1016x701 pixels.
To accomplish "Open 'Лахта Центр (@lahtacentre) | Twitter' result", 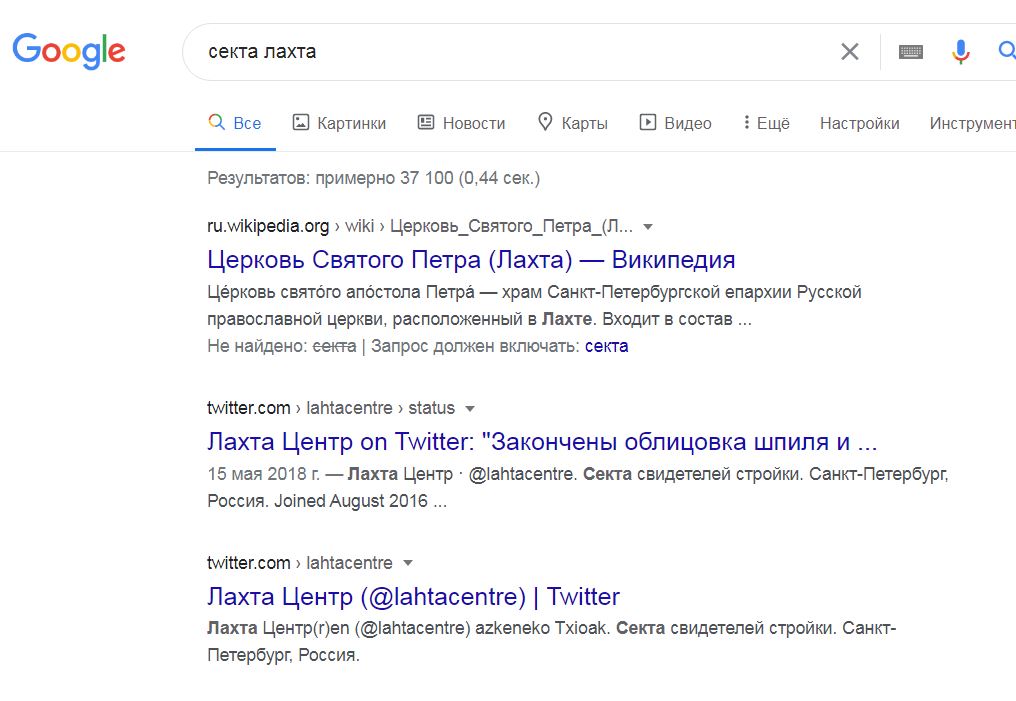I will [x=413, y=597].
